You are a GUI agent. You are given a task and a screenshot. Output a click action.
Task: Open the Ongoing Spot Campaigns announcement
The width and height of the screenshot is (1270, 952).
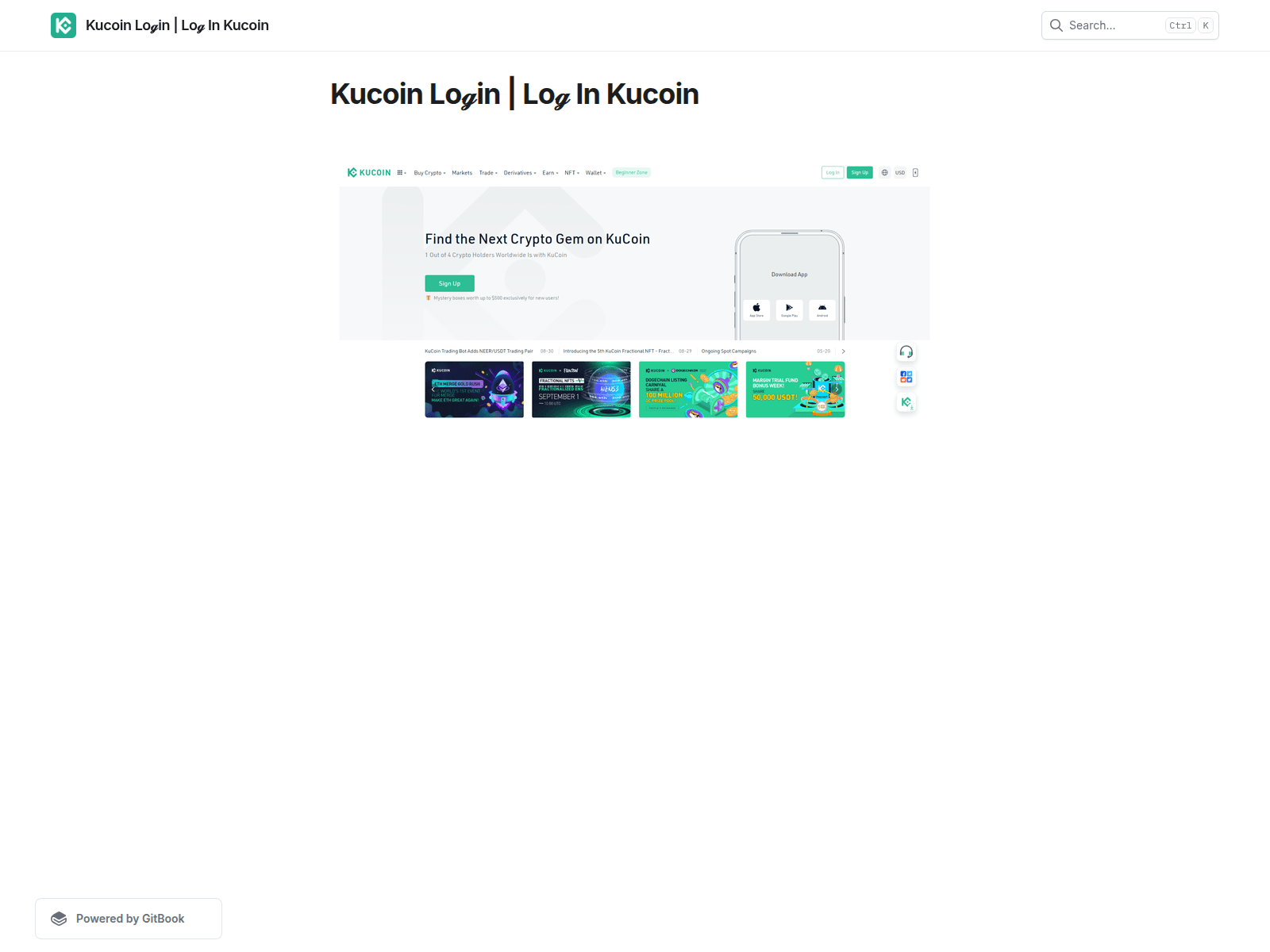pyautogui.click(x=729, y=351)
